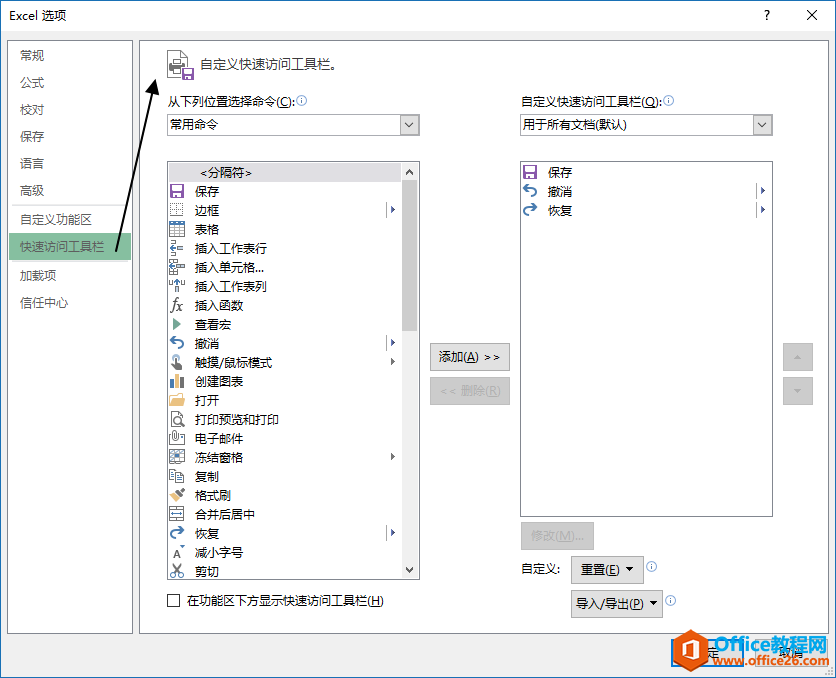Open the 用于所有文档(默认) dropdown
This screenshot has height=678, width=836.
[x=762, y=125]
